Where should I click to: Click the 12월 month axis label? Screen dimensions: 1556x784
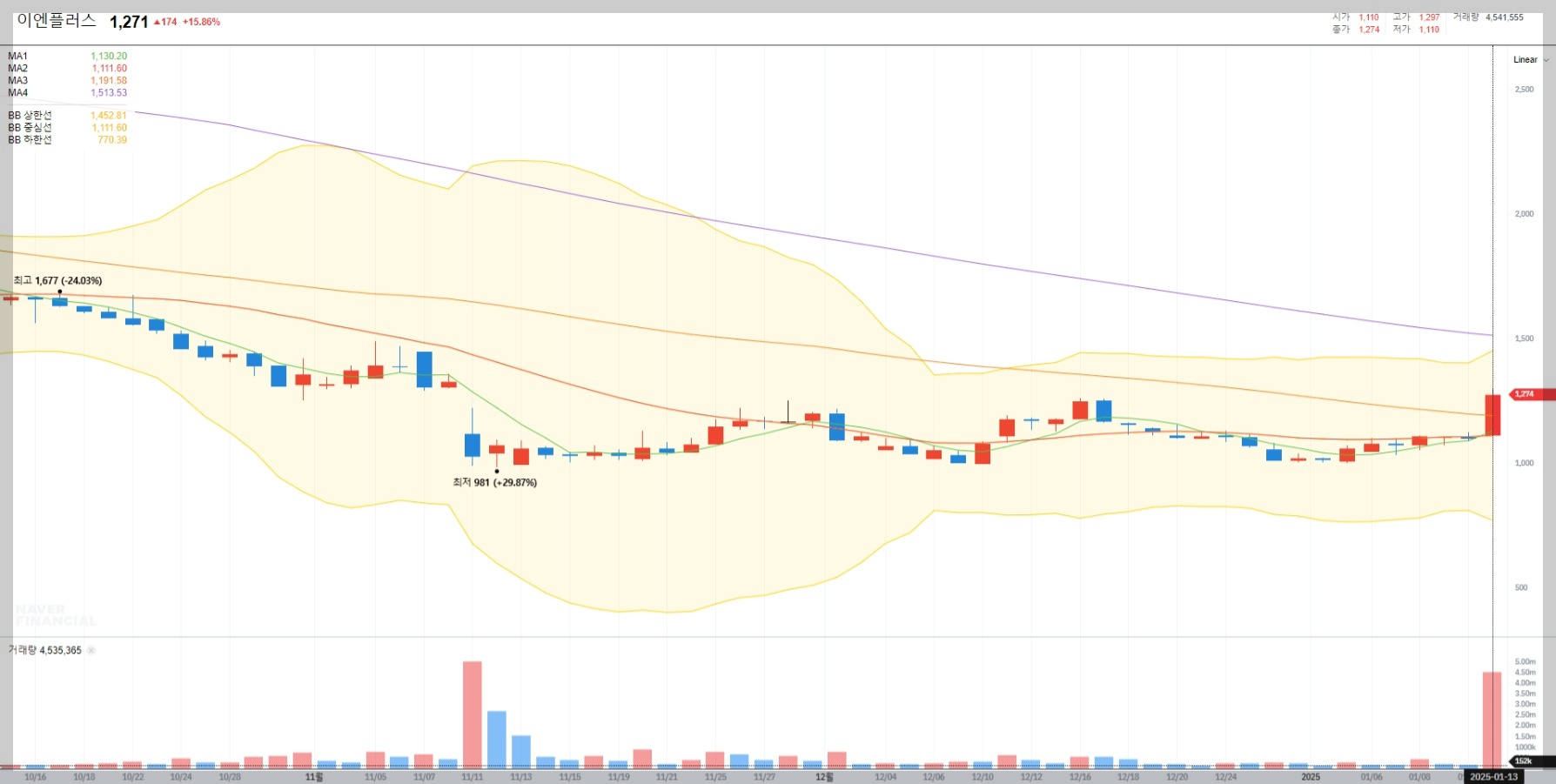point(824,777)
